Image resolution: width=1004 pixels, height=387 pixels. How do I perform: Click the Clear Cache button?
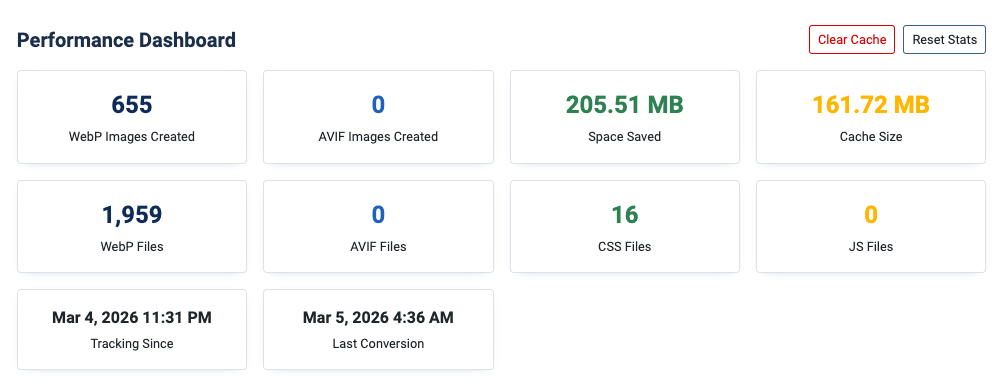pyautogui.click(x=852, y=40)
